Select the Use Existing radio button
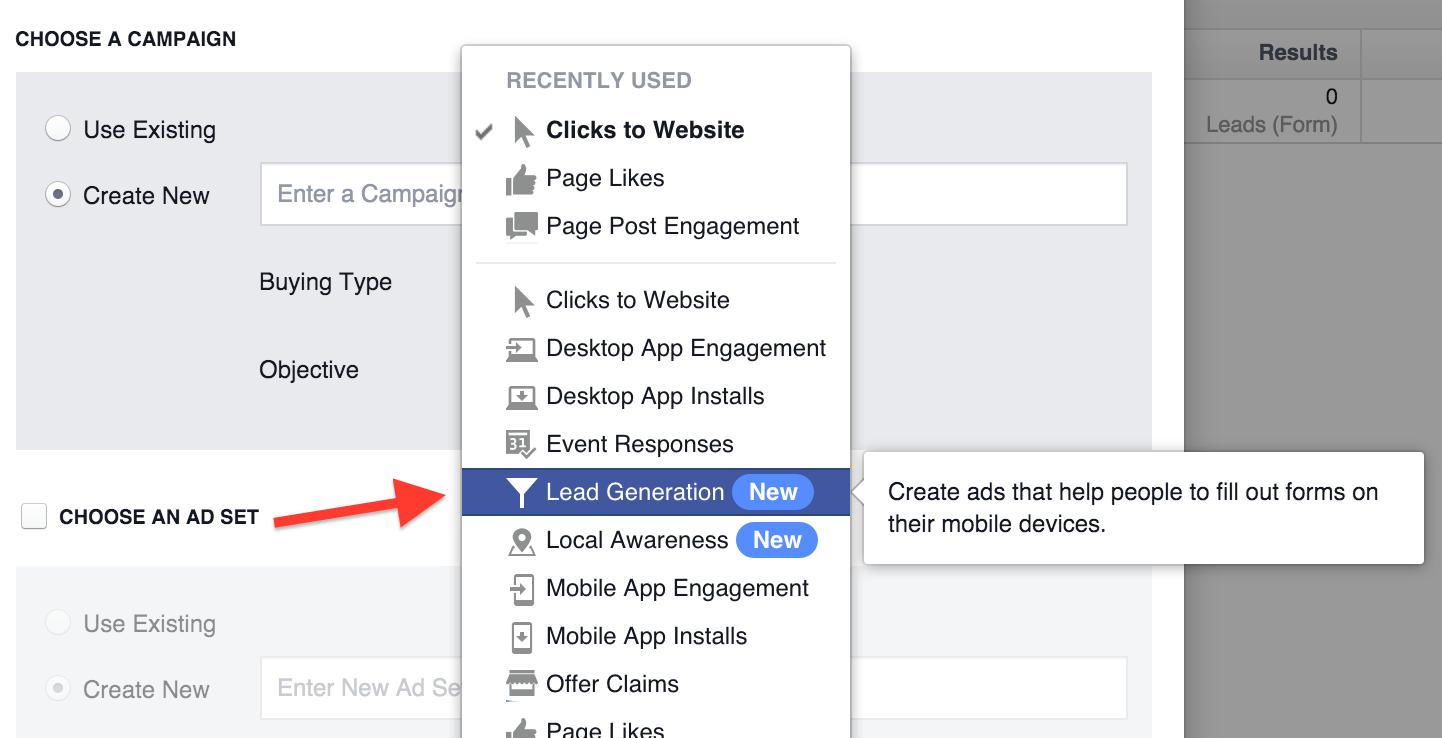1442x738 pixels. (x=58, y=128)
